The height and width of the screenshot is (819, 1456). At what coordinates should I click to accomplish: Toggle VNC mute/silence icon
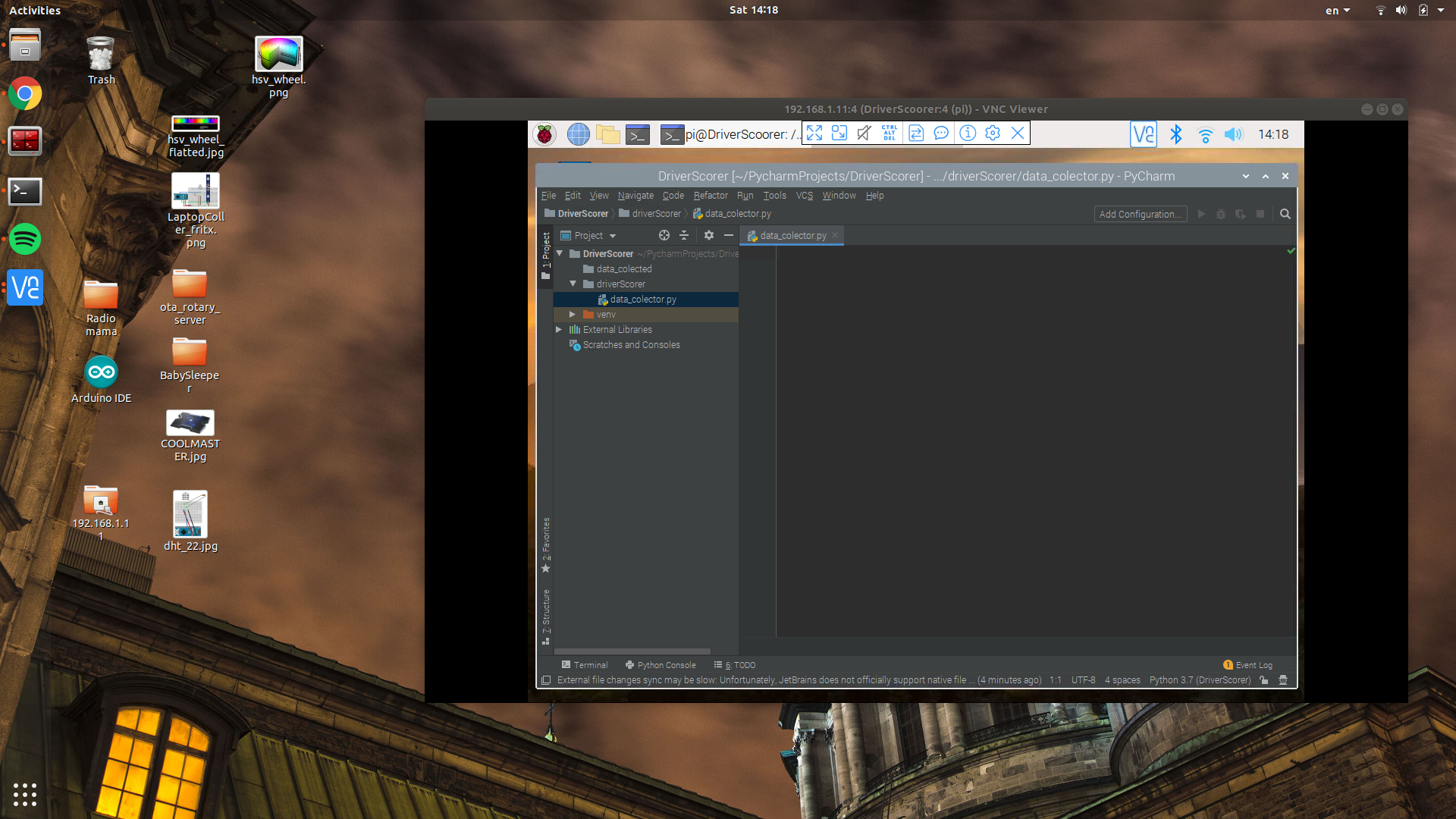864,133
